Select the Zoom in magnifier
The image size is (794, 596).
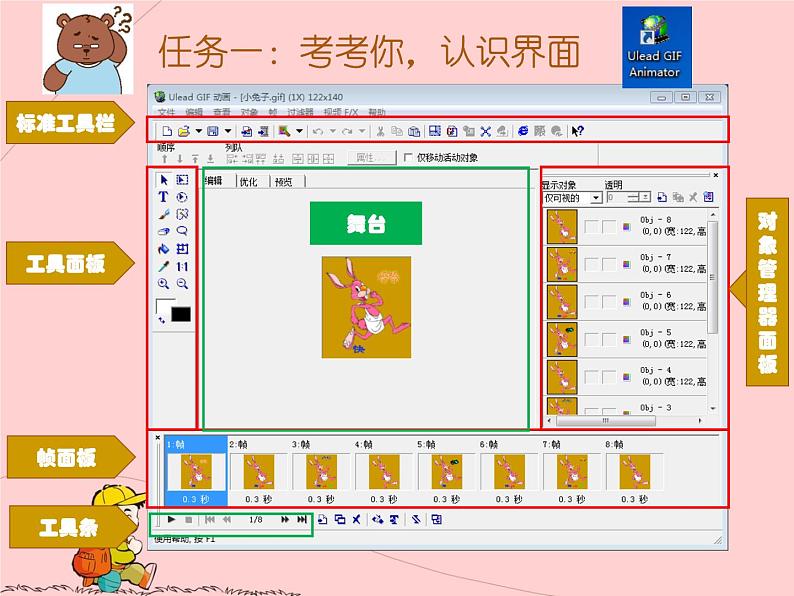[x=164, y=284]
